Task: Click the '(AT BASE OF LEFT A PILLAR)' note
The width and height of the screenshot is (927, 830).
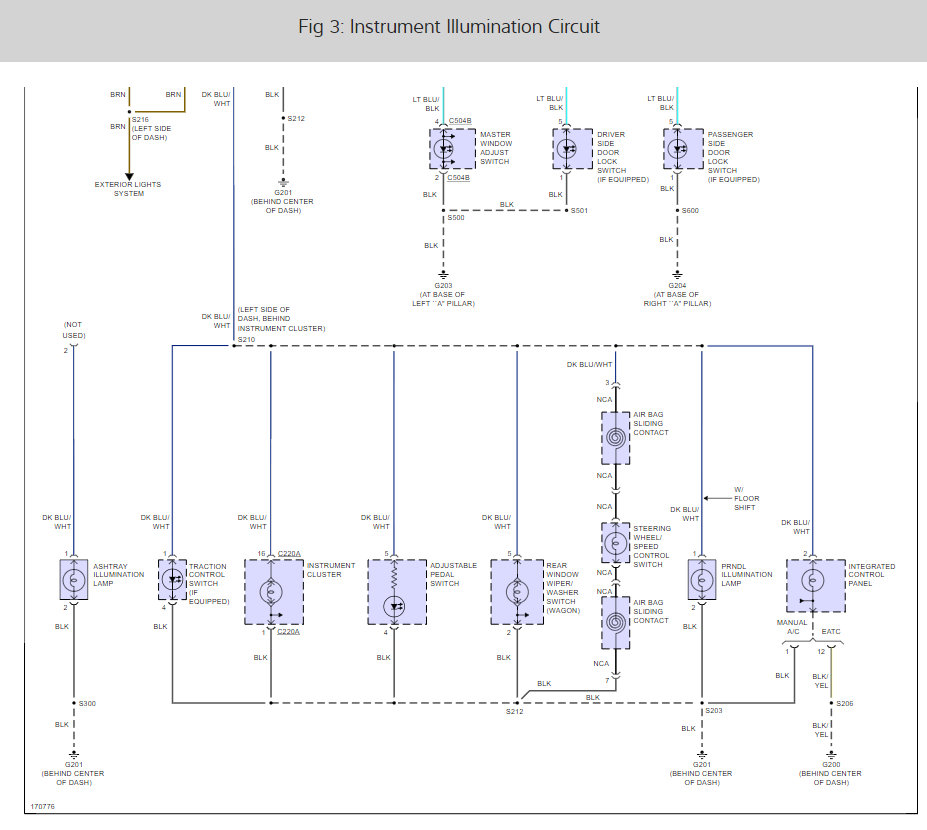Action: (x=443, y=299)
